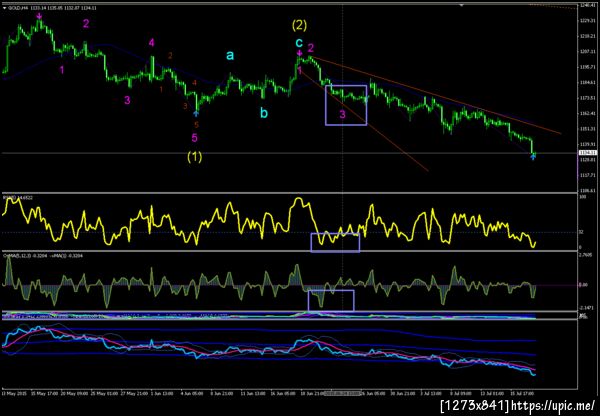Screen dimensions: 600x416
Task: Select the magenta 1 label below the first decline
Action: coord(62,70)
